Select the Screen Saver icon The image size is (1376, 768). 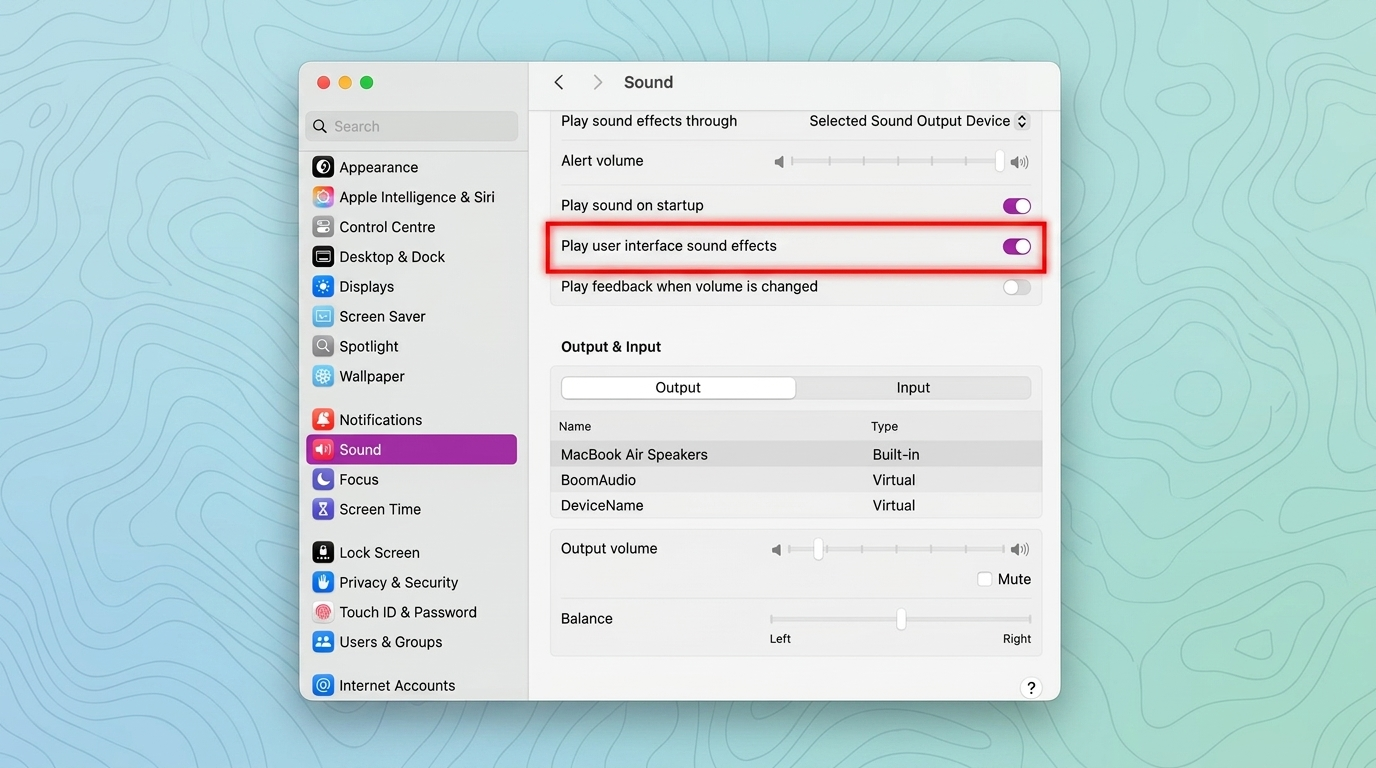(323, 317)
